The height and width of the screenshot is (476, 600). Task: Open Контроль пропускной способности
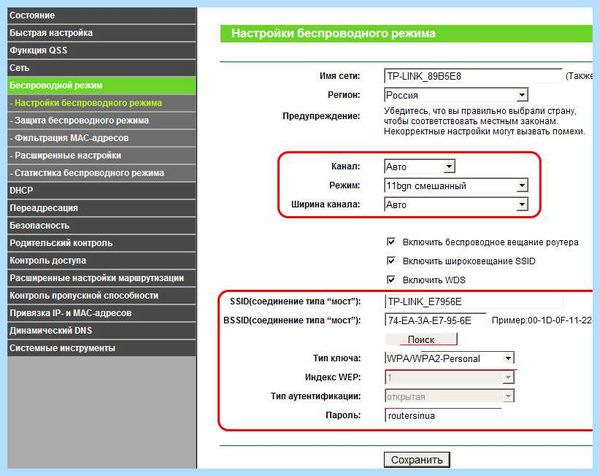pyautogui.click(x=101, y=295)
